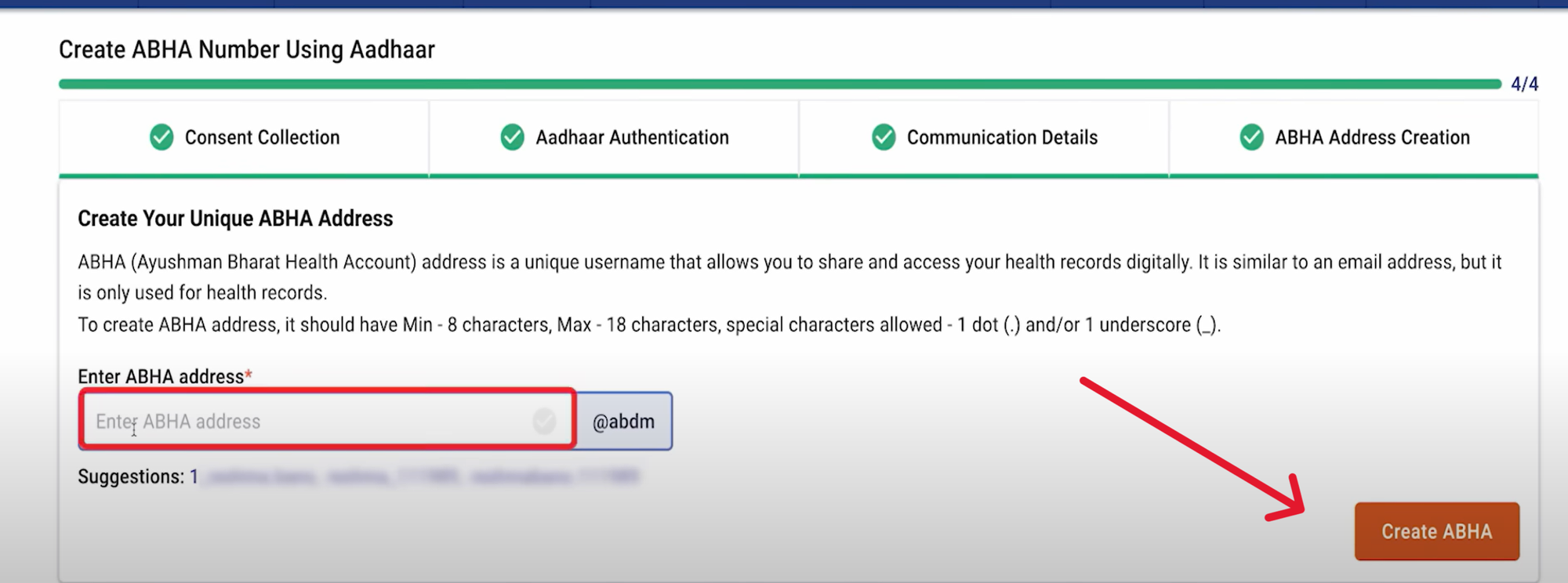The height and width of the screenshot is (583, 1568).
Task: Click the checkmark icon on Aadhaar Authentication step
Action: pos(512,137)
